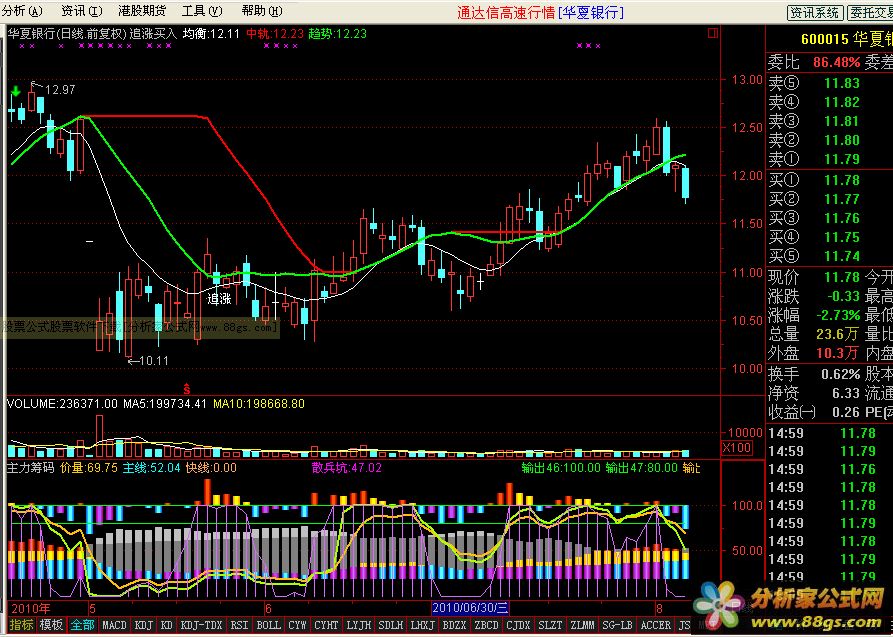
Task: Click the 2010年 label on the time axis
Action: [31, 608]
